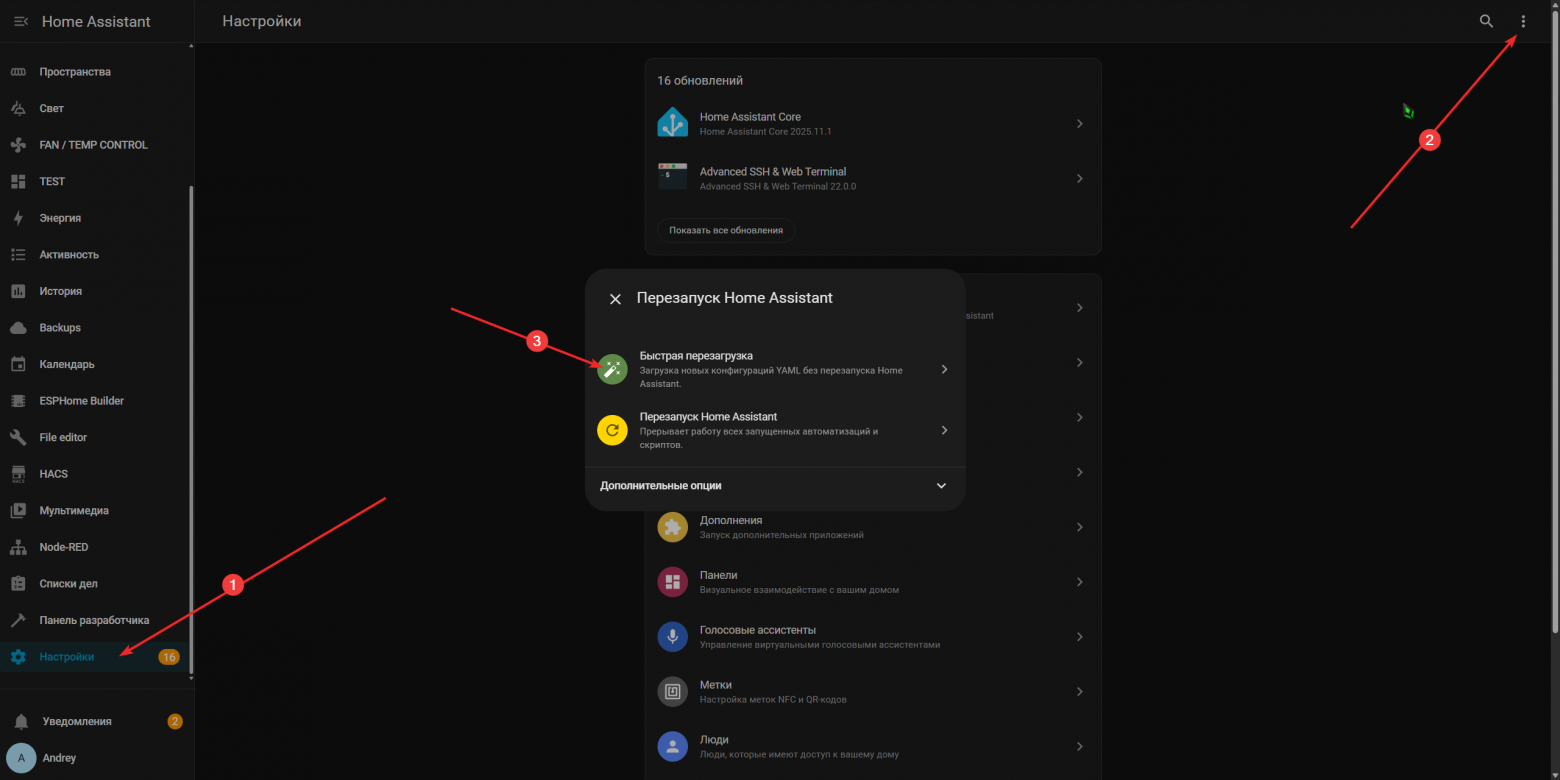Open the Панели row chevron
The height and width of the screenshot is (780, 1560).
[x=1080, y=582]
